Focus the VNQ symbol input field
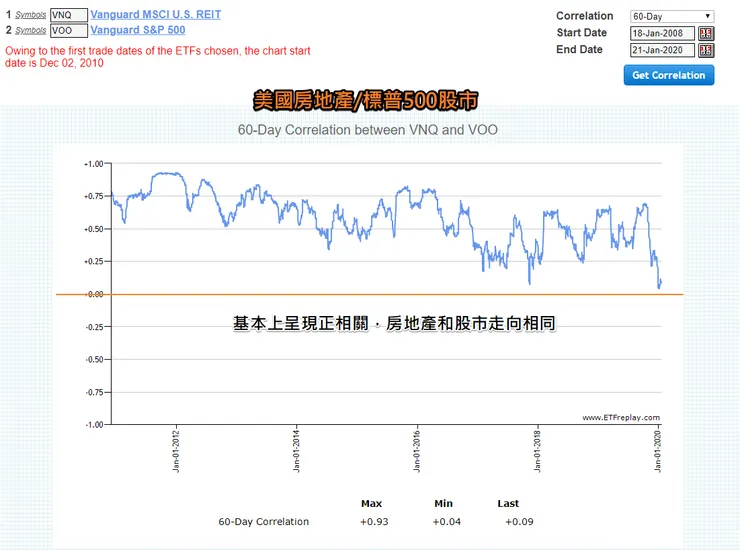 pyautogui.click(x=69, y=15)
